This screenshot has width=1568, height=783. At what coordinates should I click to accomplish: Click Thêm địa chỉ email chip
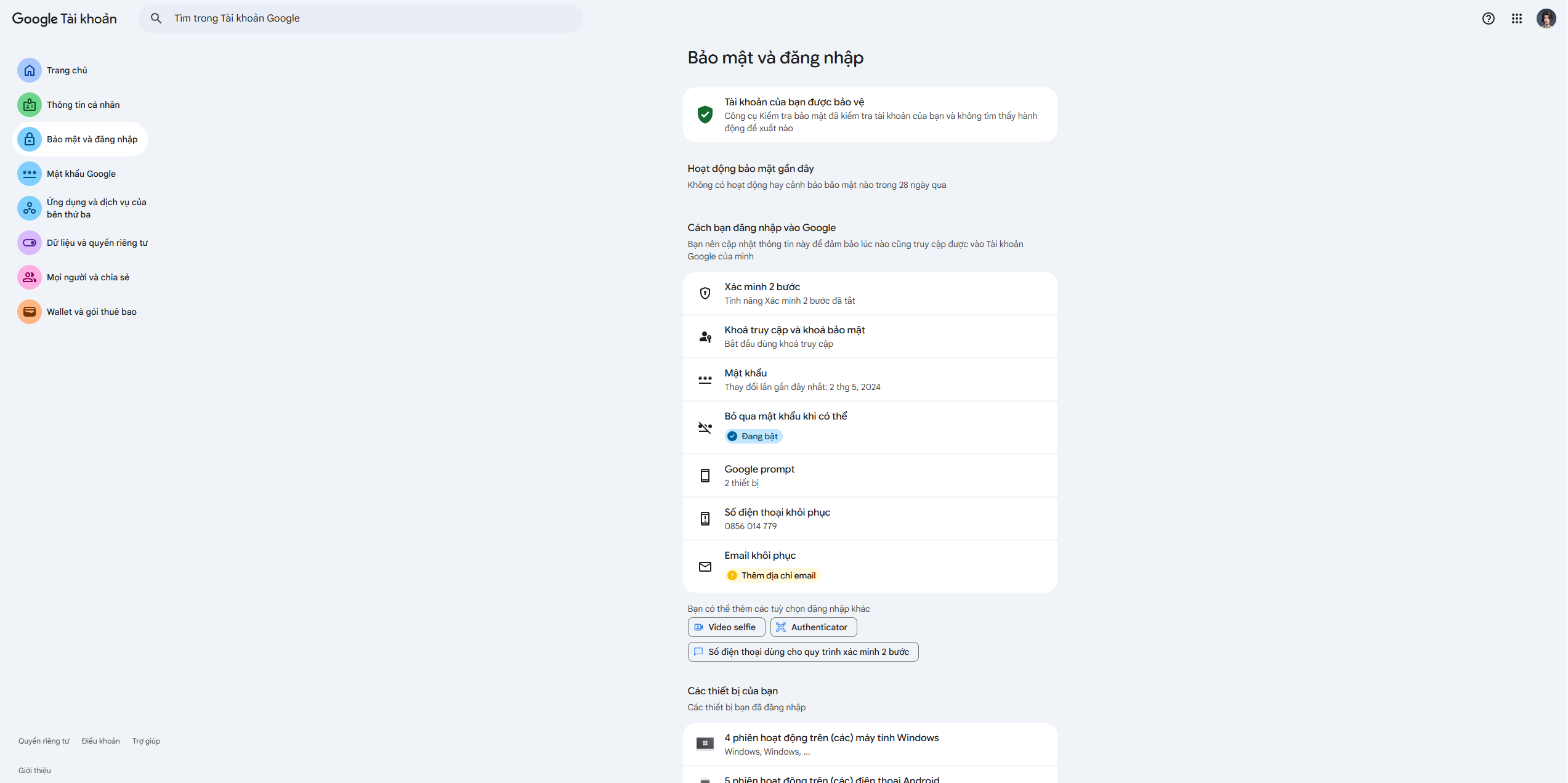click(x=772, y=575)
